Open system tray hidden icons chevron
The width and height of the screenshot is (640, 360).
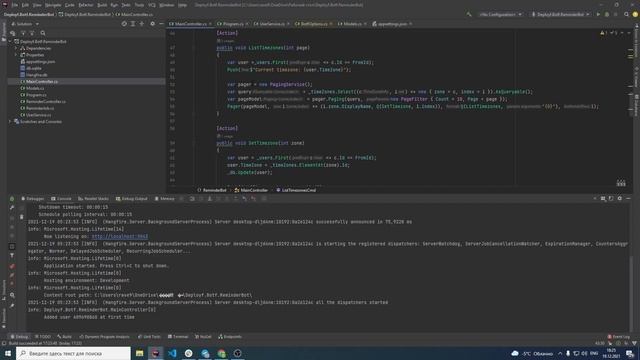tap(560, 353)
